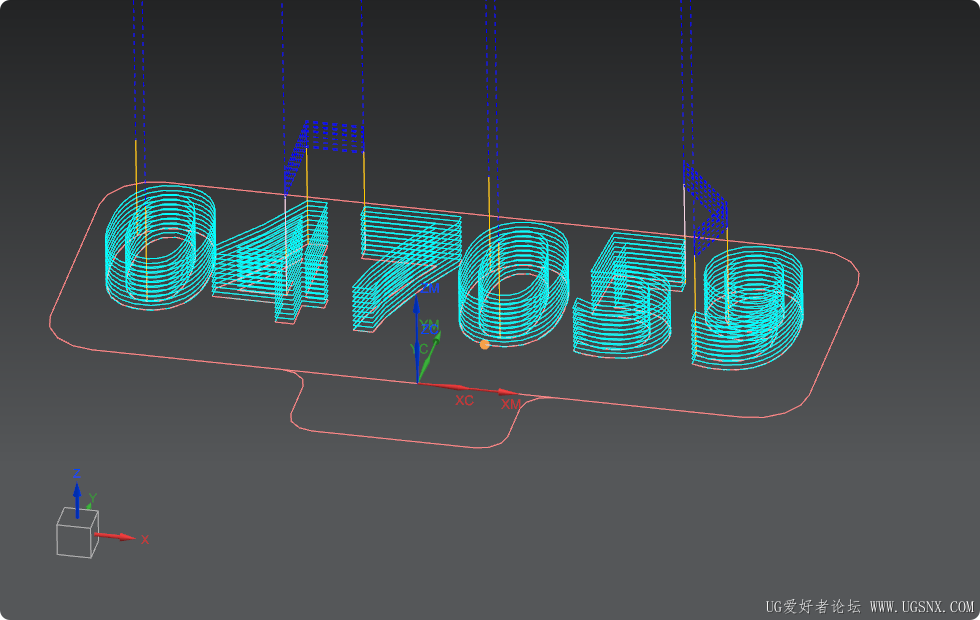Click the ZM axis label

pos(430,288)
